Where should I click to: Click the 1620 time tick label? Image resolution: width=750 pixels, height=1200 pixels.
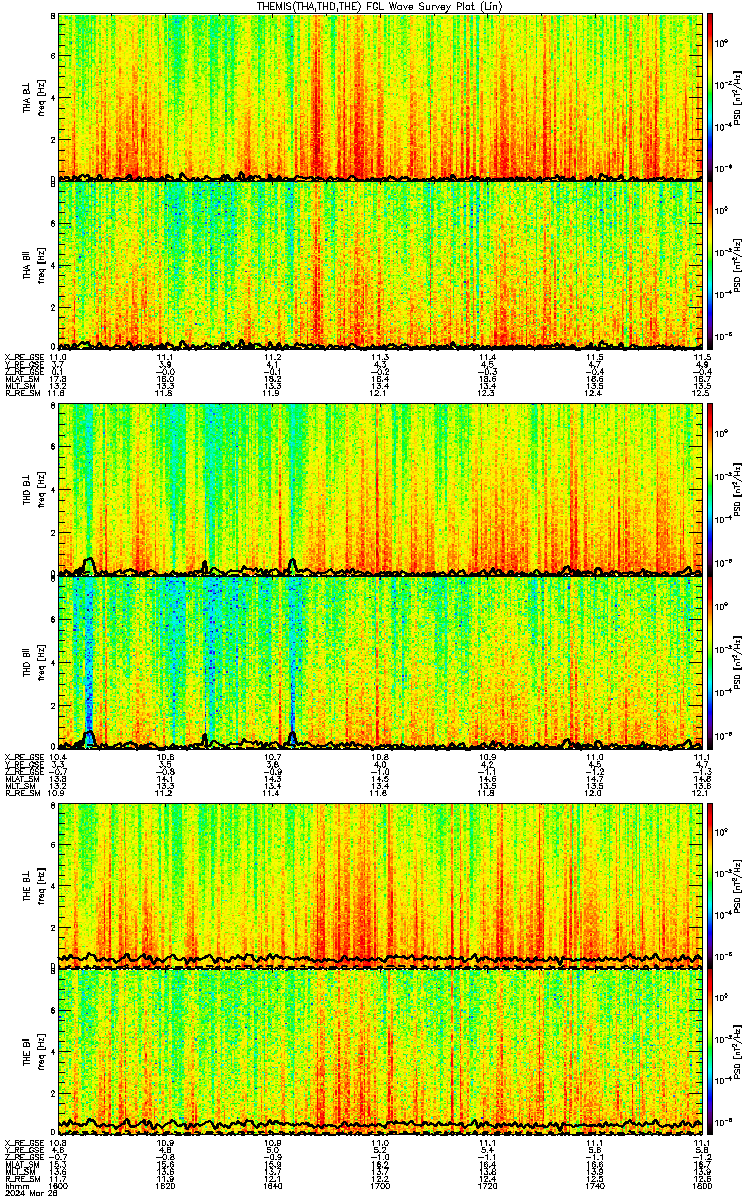[x=166, y=1185]
